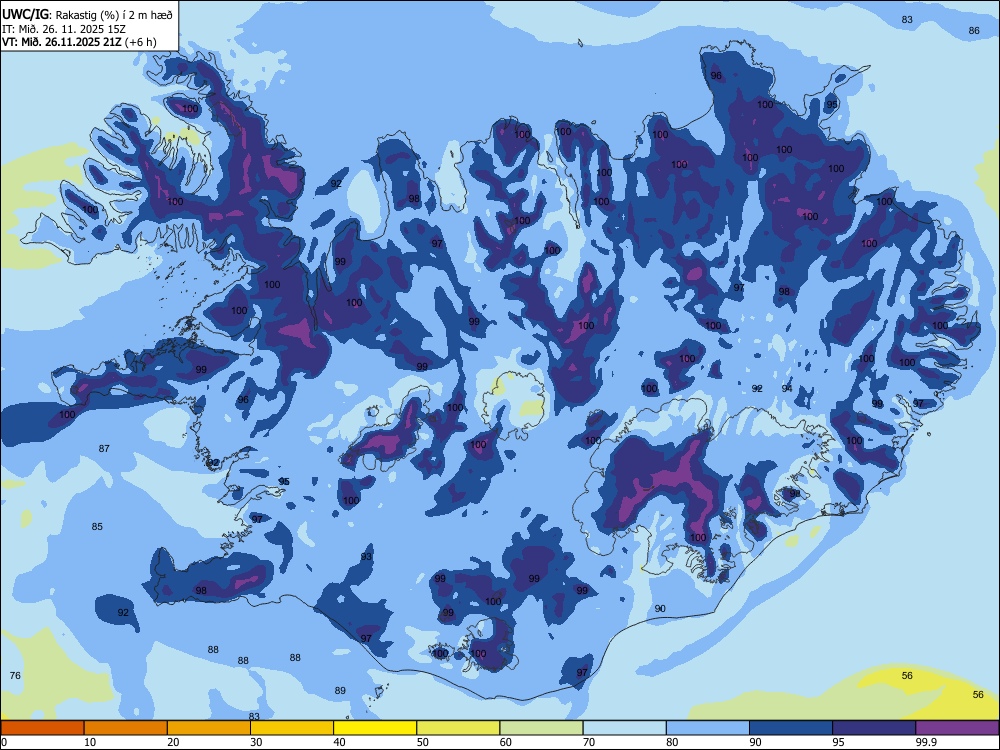This screenshot has width=1000, height=750.
Task: Select the medium blue 90–95 legend swatch
Action: 791,728
